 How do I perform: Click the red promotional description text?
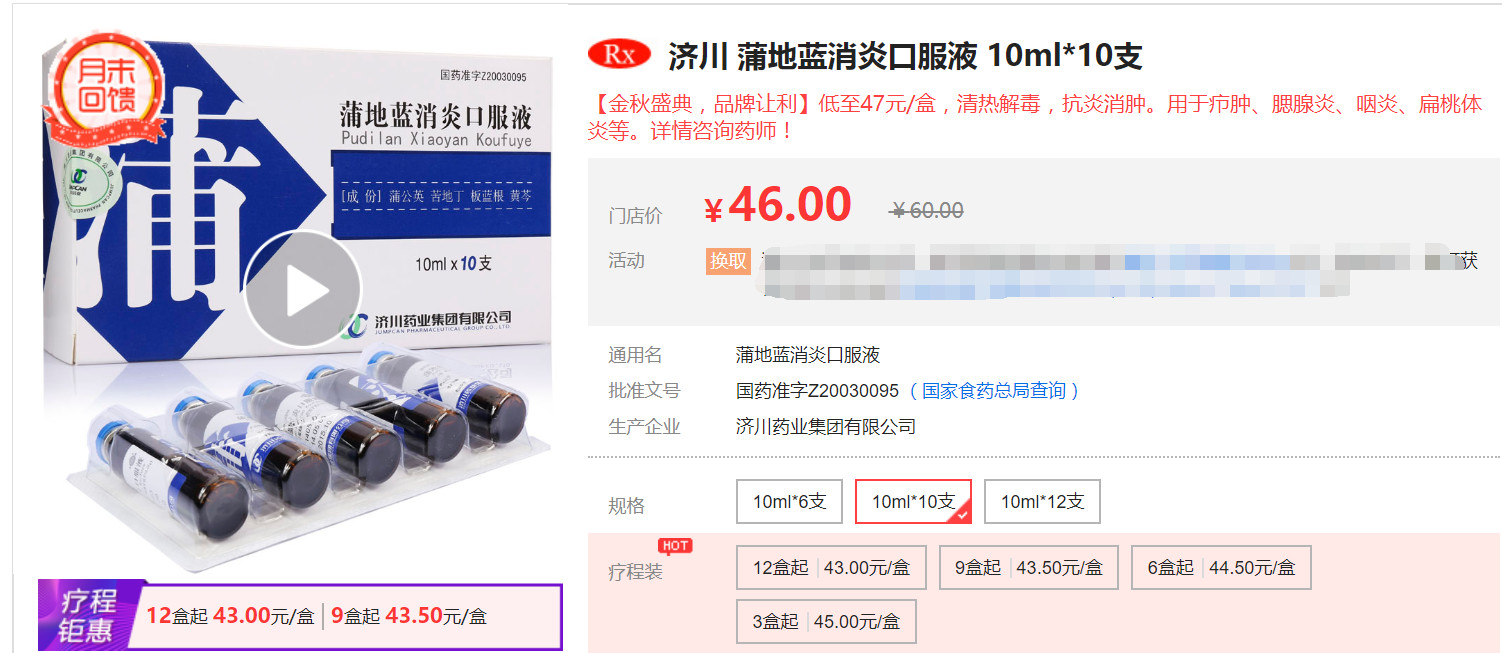click(1035, 117)
